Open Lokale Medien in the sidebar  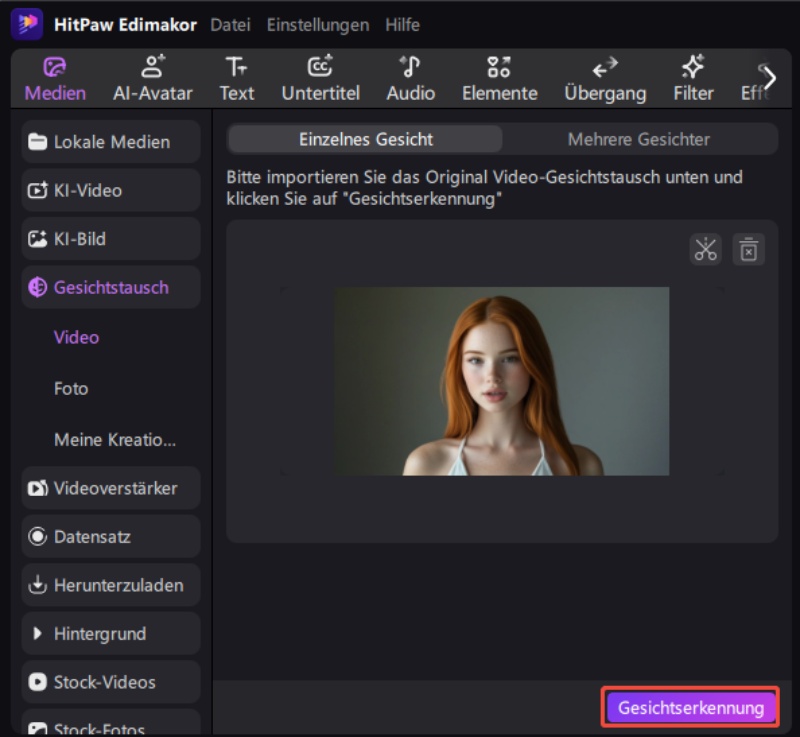pos(111,142)
